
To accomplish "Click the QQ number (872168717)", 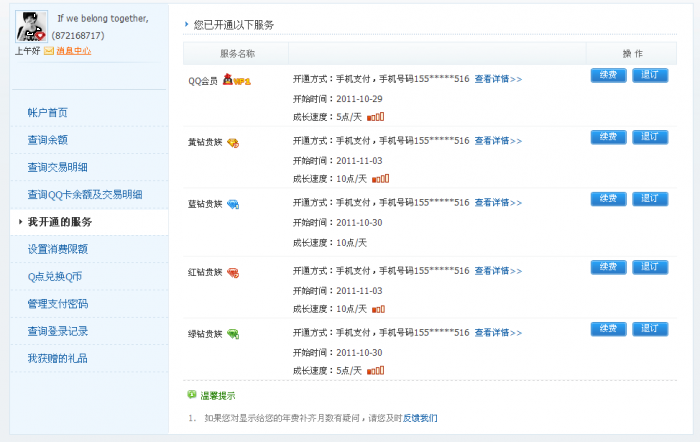I will [x=78, y=35].
